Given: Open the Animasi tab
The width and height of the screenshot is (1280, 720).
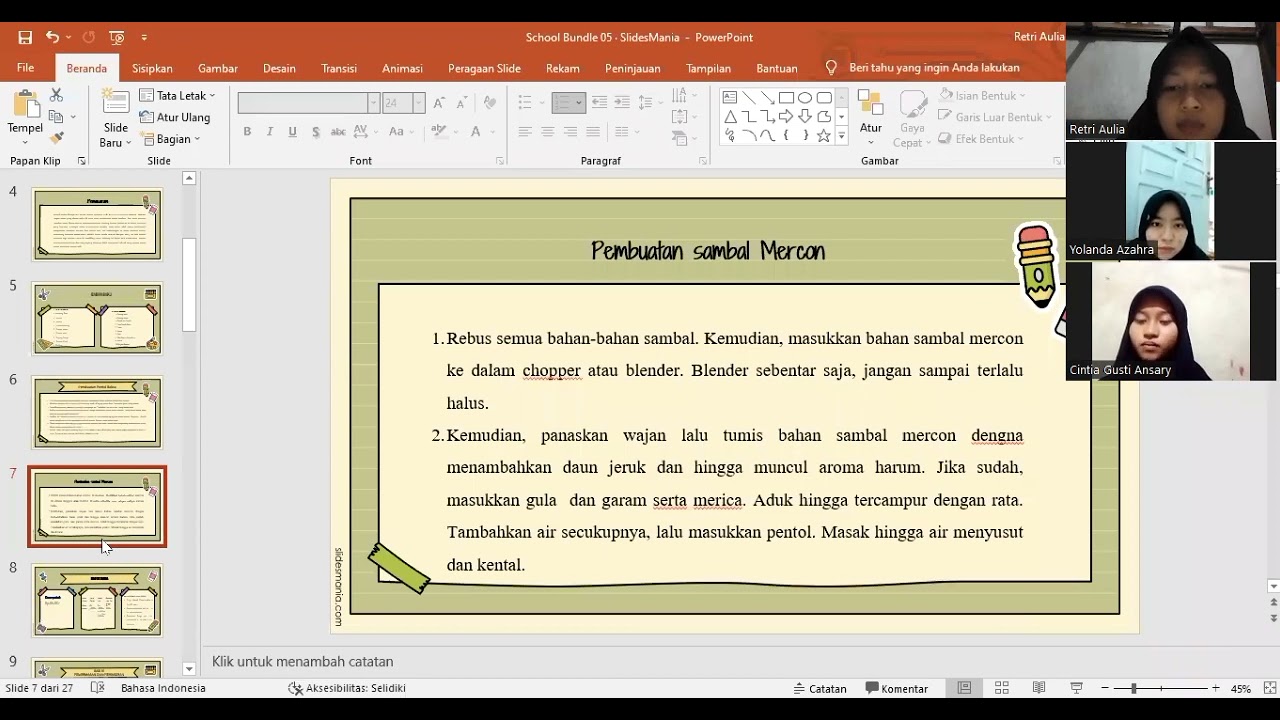Looking at the screenshot, I should (x=402, y=68).
